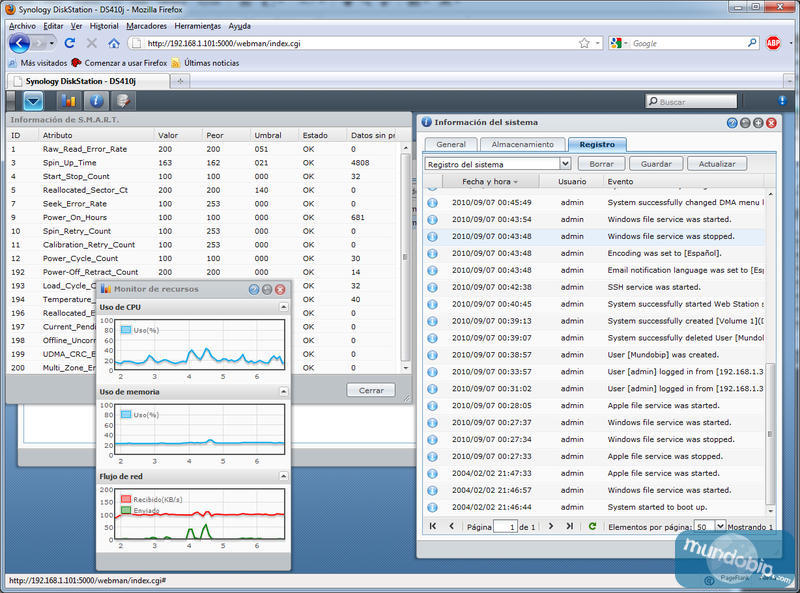This screenshot has width=800, height=593.
Task: Click the Google search magnifier icon
Action: coord(752,43)
